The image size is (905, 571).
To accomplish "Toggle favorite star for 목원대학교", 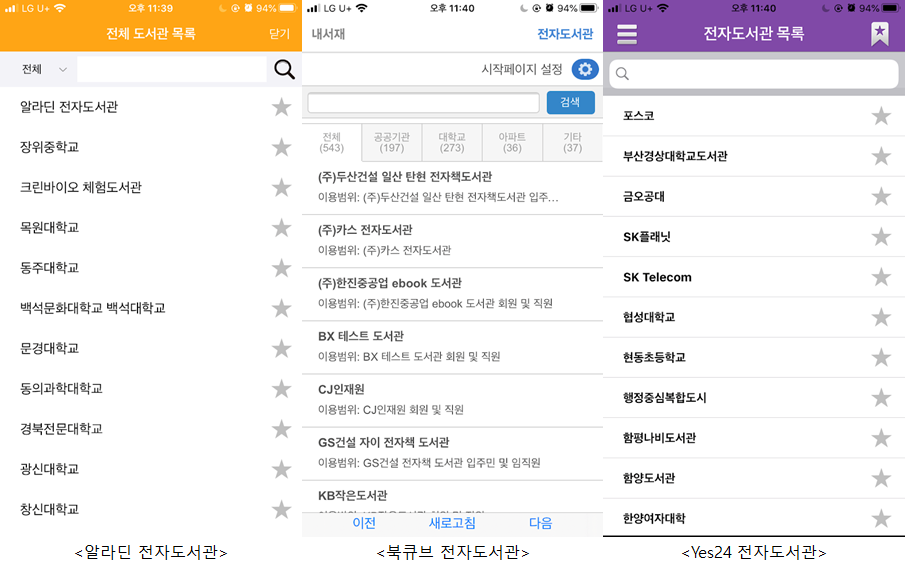I will [282, 228].
